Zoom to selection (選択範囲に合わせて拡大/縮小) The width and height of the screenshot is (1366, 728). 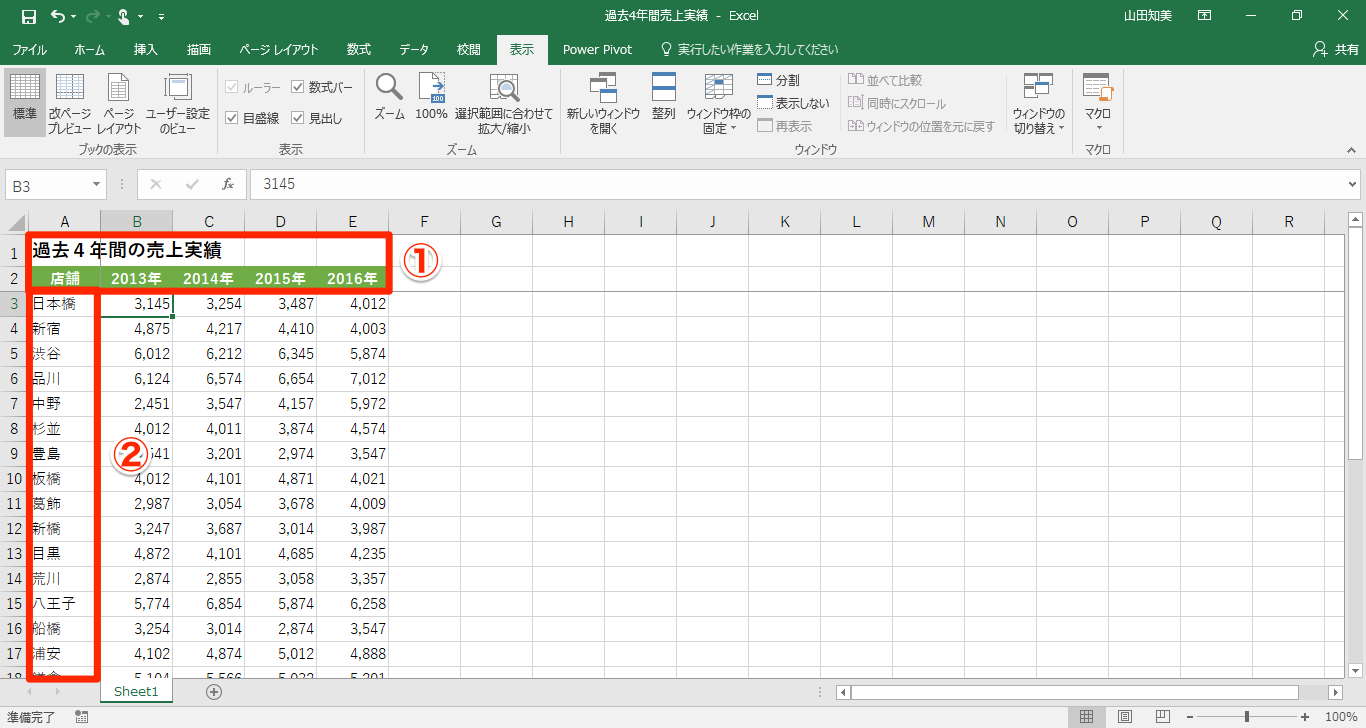pyautogui.click(x=504, y=104)
